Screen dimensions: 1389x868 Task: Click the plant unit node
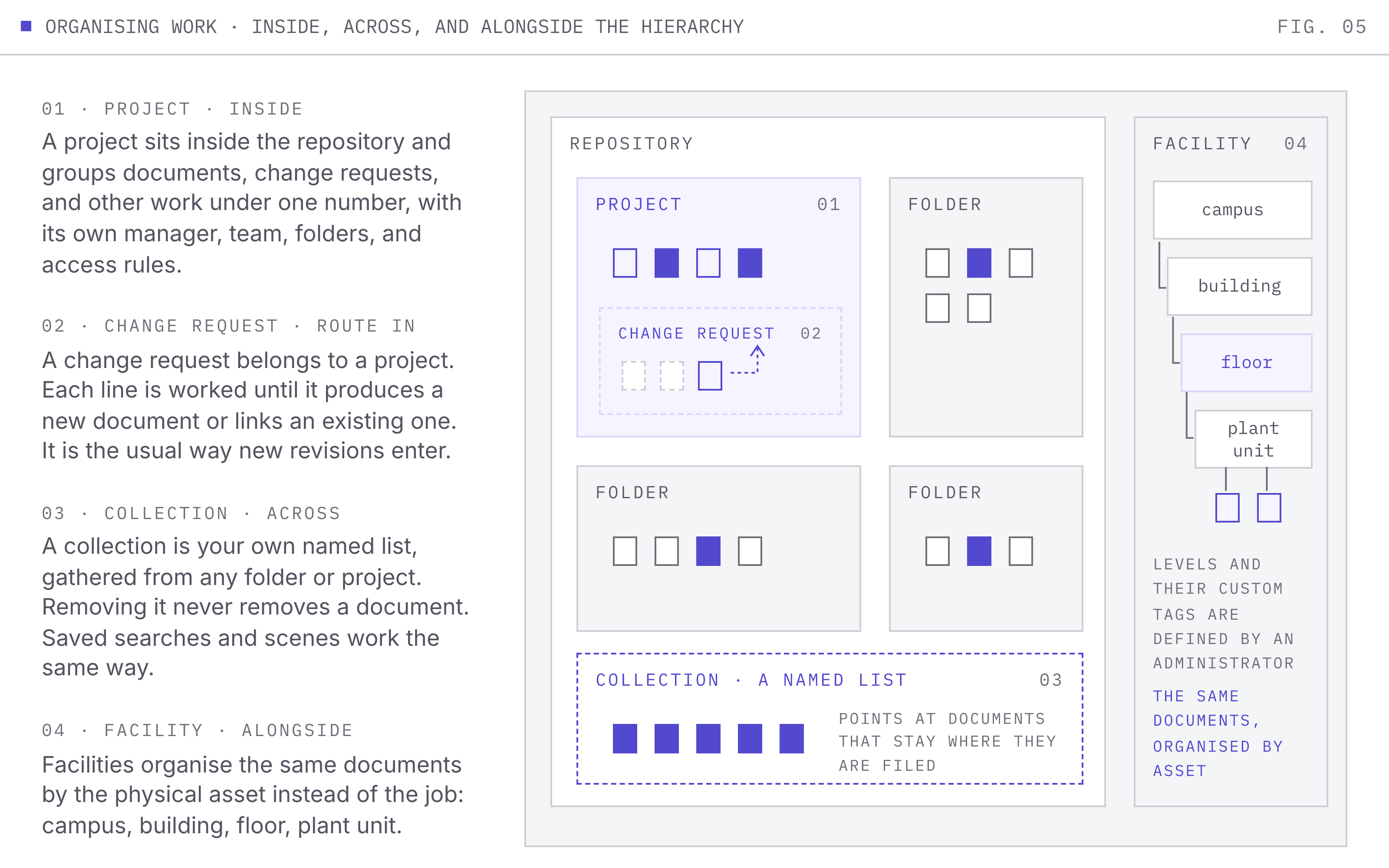point(1254,439)
